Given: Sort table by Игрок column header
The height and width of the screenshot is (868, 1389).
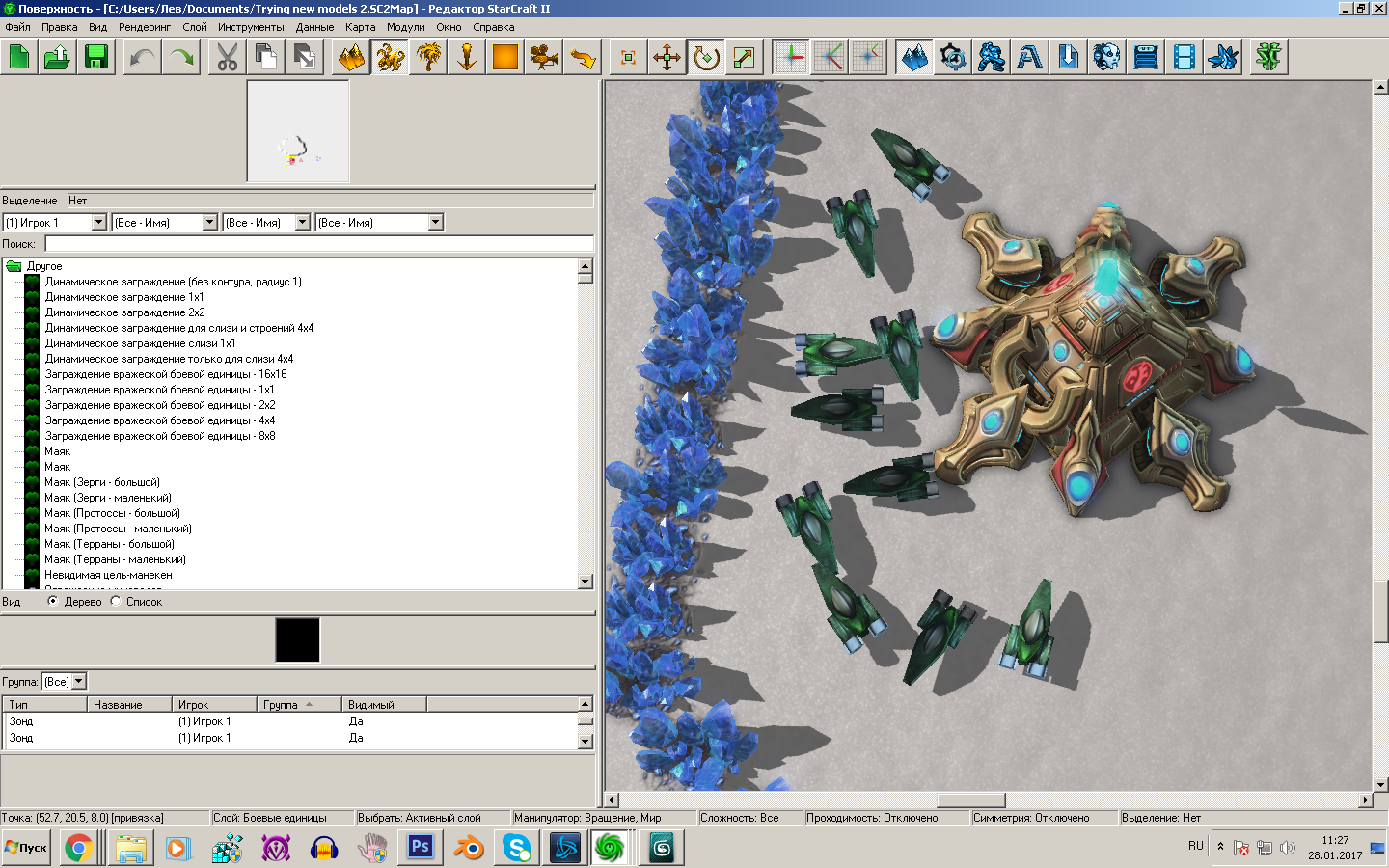Looking at the screenshot, I should [x=214, y=704].
